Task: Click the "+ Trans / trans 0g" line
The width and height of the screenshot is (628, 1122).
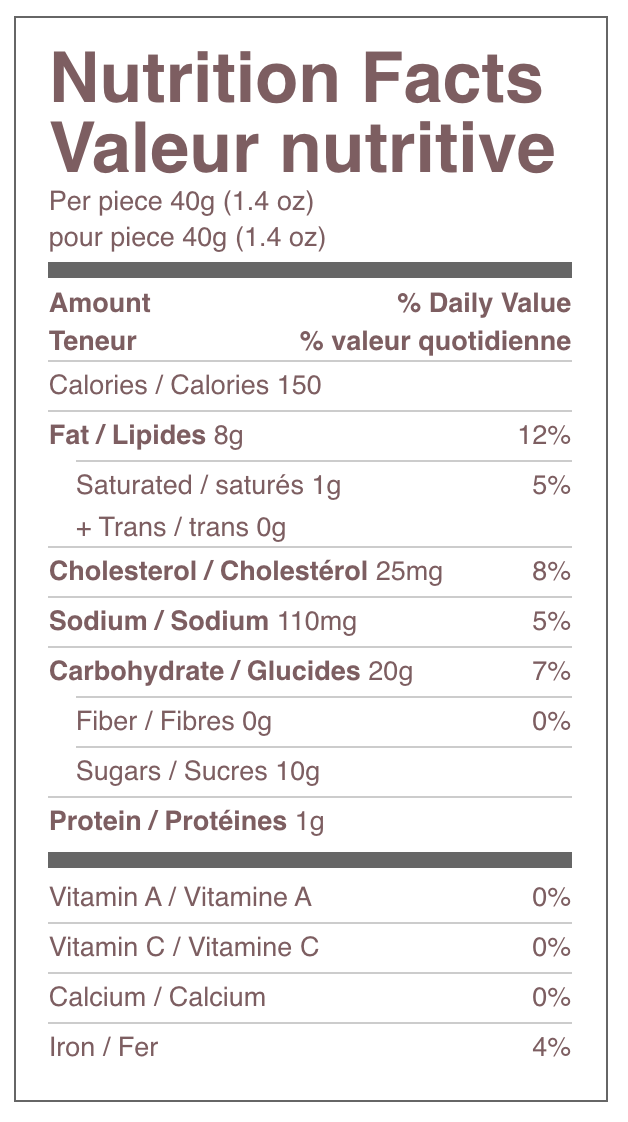Action: 181,527
